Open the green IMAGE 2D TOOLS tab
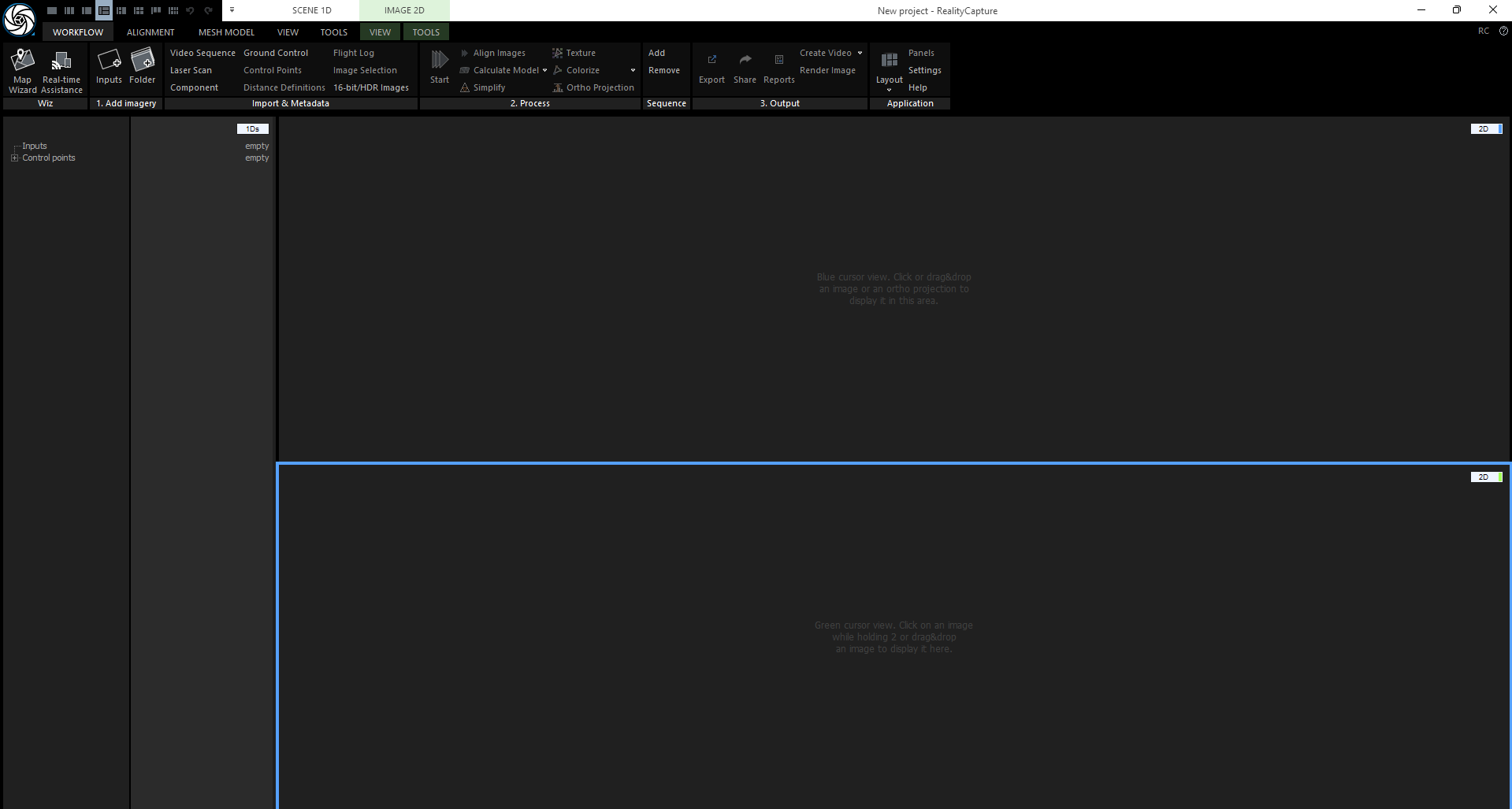 point(425,32)
